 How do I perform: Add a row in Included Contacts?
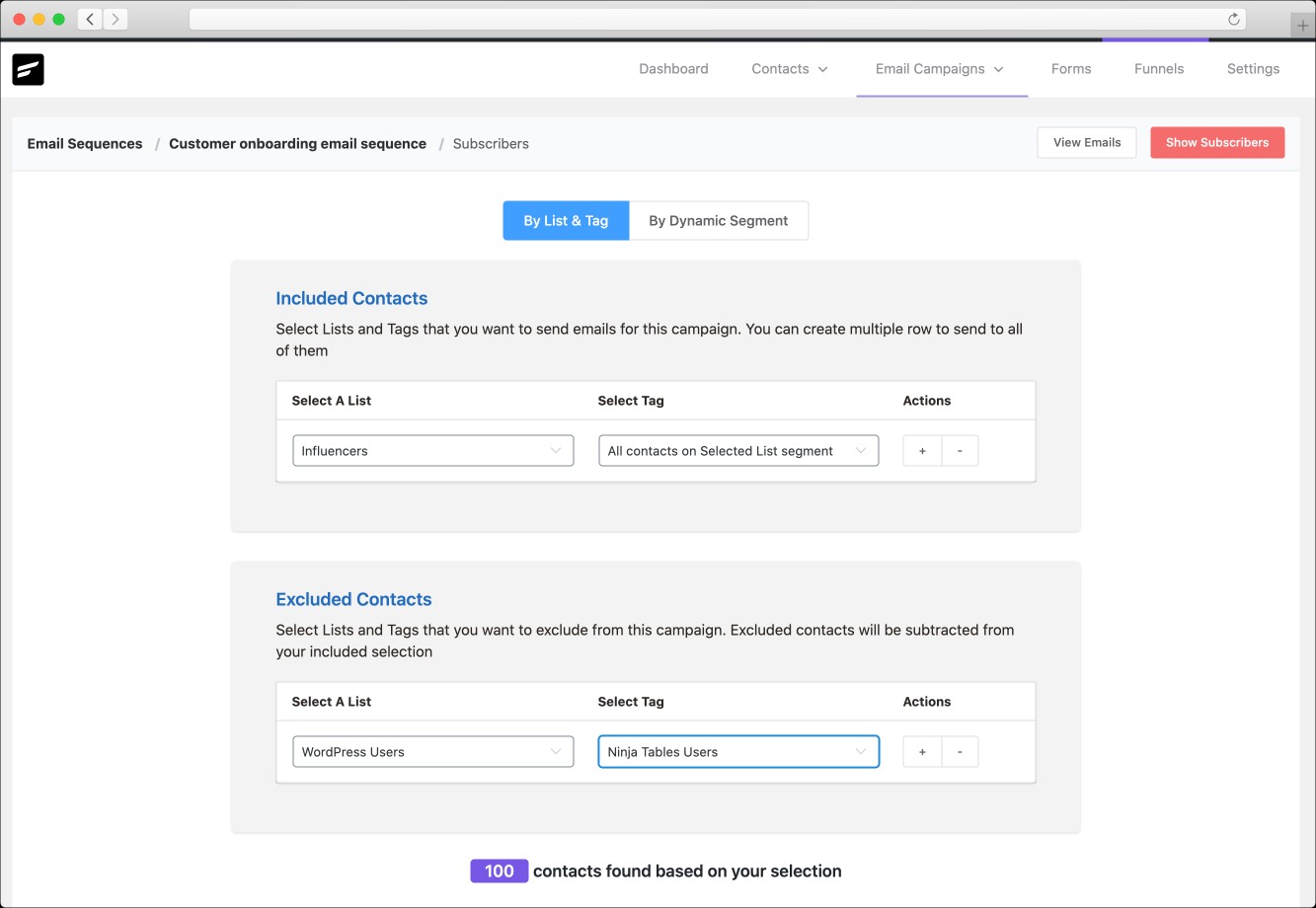pos(922,451)
